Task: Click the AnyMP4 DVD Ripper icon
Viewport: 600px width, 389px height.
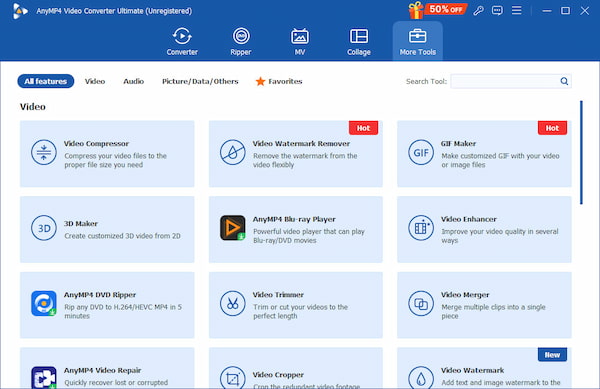Action: [44, 303]
